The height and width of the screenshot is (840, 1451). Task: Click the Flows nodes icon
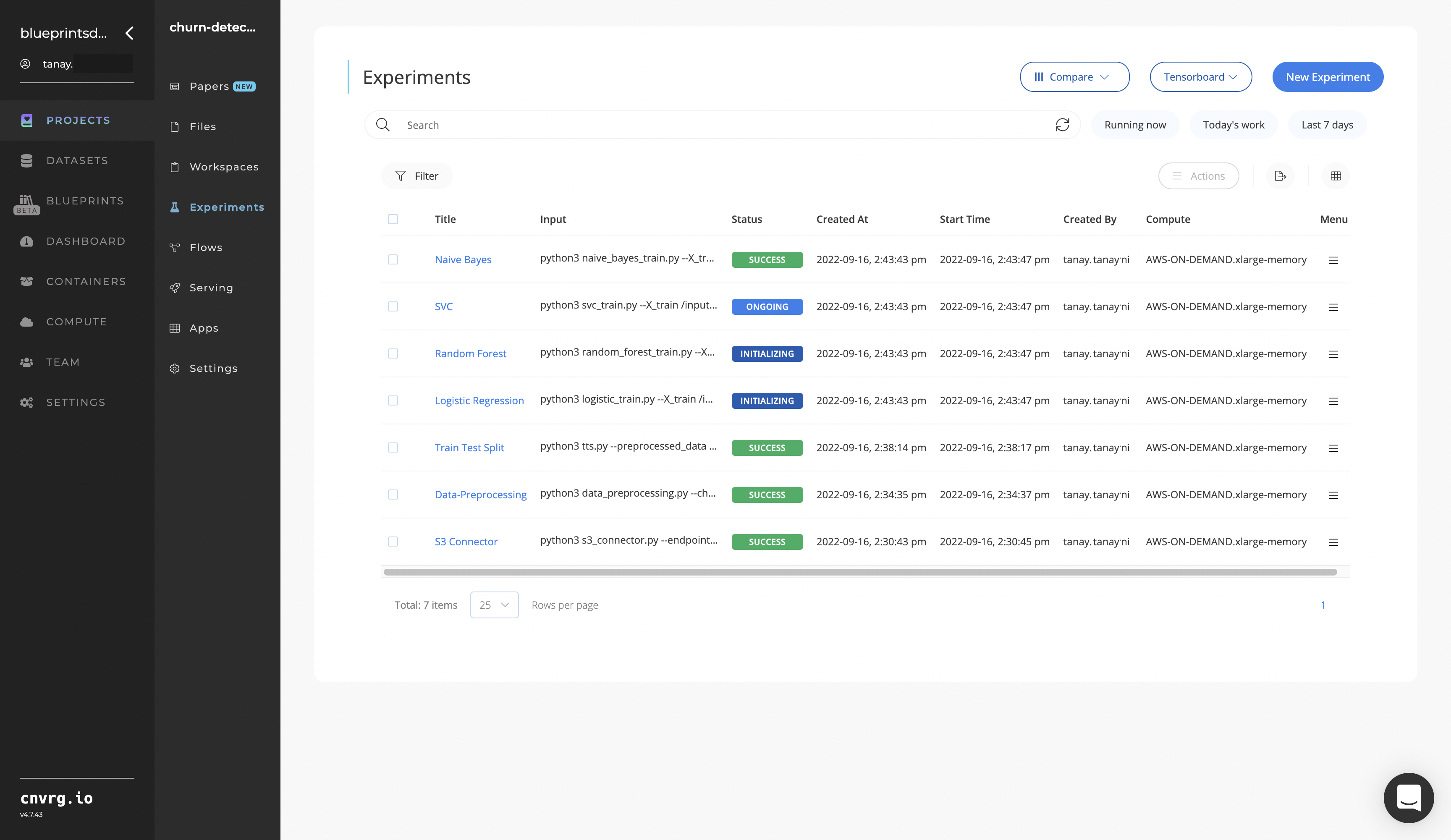coord(175,248)
